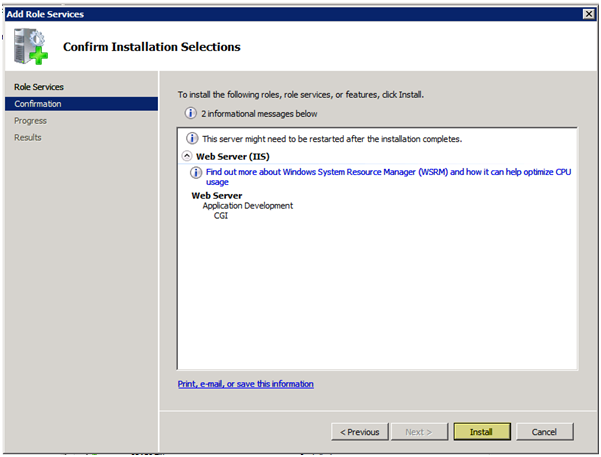601x457 pixels.
Task: Click info icon next to restart warning
Action: (192, 138)
